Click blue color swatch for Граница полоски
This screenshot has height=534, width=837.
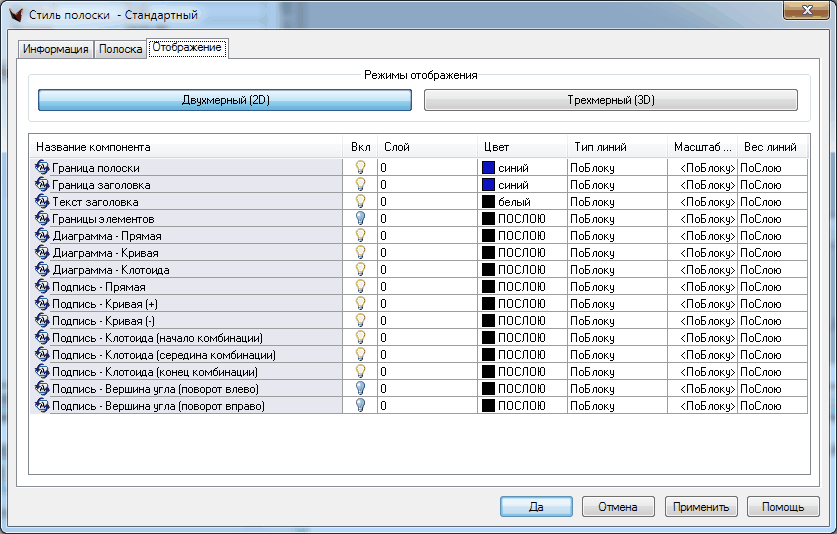pos(489,168)
